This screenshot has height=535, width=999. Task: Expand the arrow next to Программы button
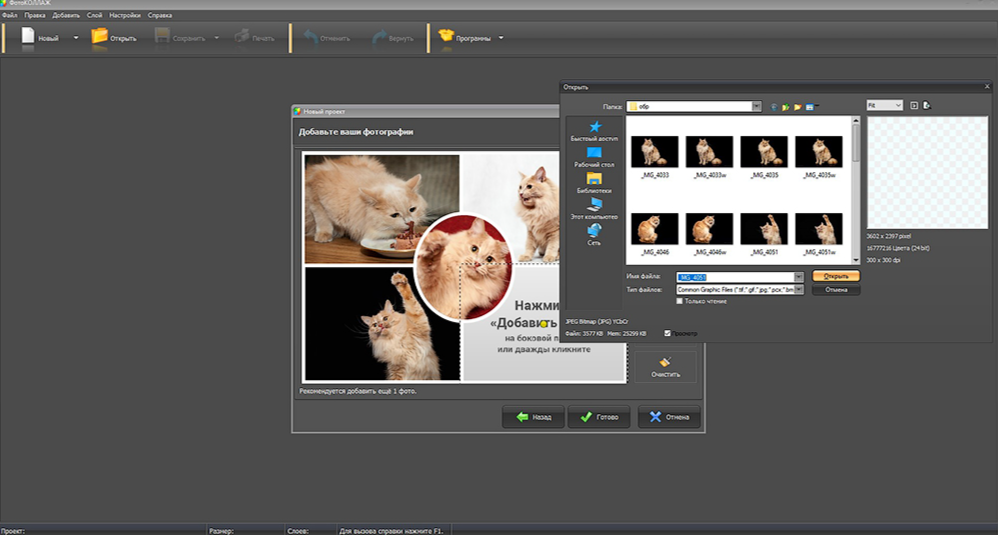tap(501, 38)
